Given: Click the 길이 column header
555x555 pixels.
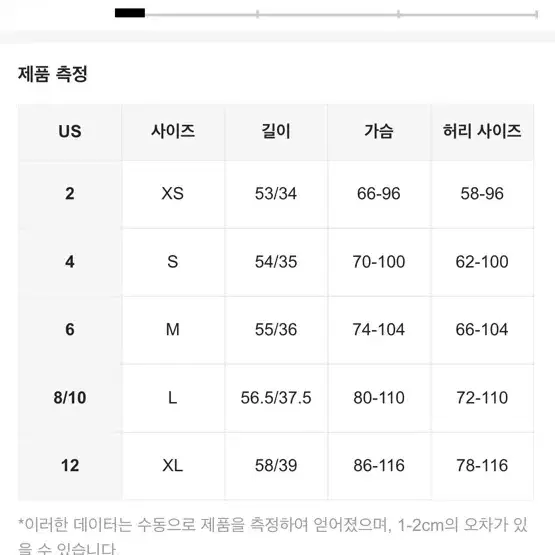Looking at the screenshot, I should coord(276,132).
